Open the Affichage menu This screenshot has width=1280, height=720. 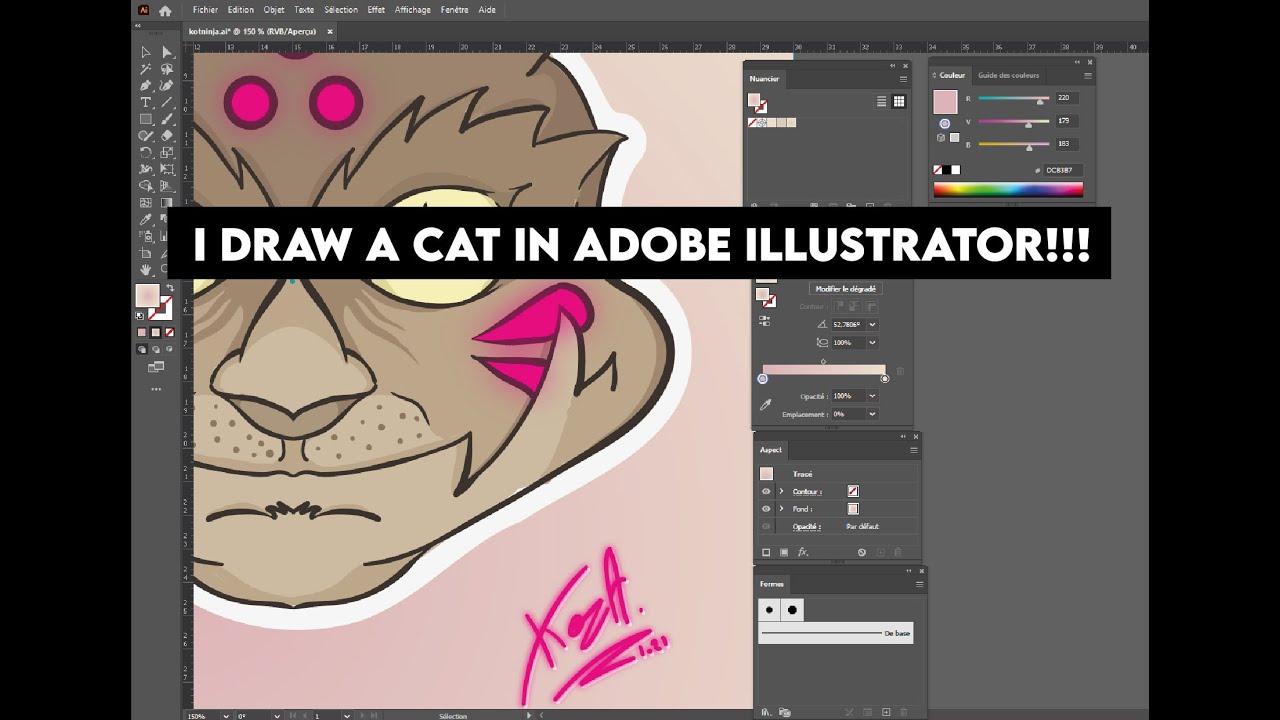pos(413,10)
